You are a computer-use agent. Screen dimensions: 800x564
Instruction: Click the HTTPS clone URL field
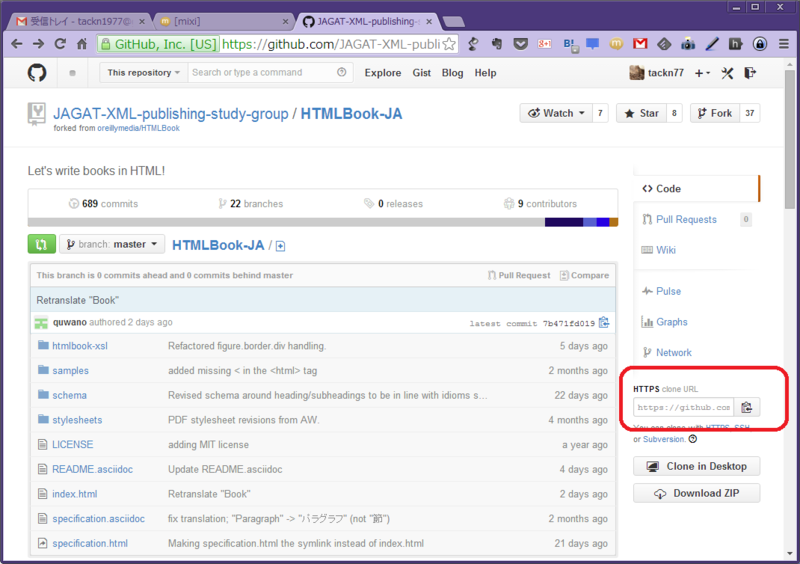click(x=683, y=407)
